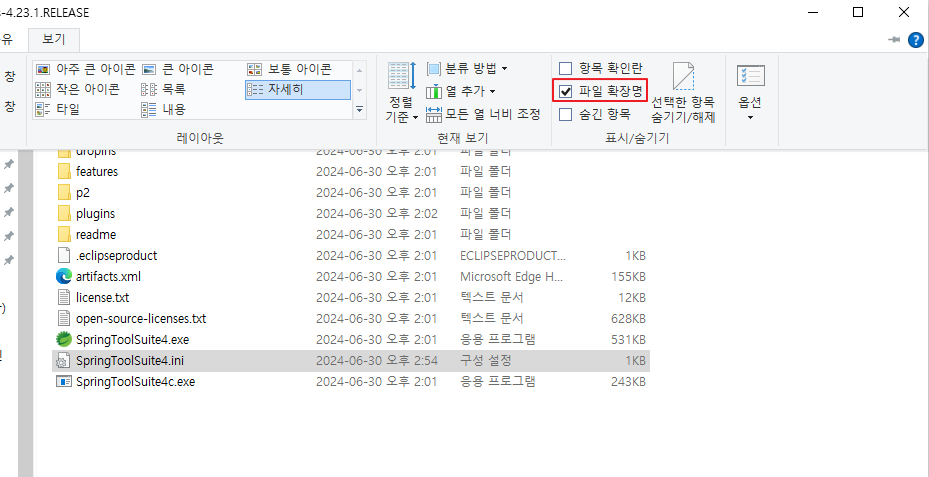
Task: Click SpringToolSuite4c.exe application icon
Action: [x=63, y=382]
